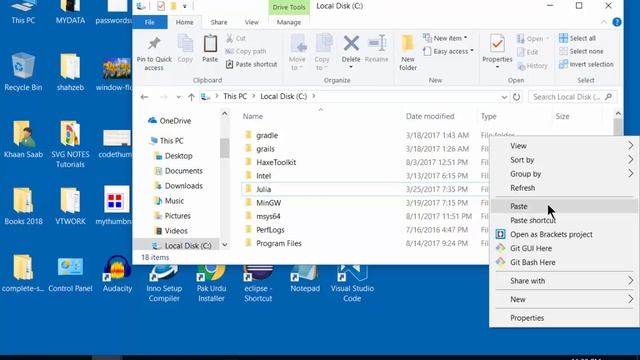
Task: Select Documents in navigation pane
Action: point(179,171)
